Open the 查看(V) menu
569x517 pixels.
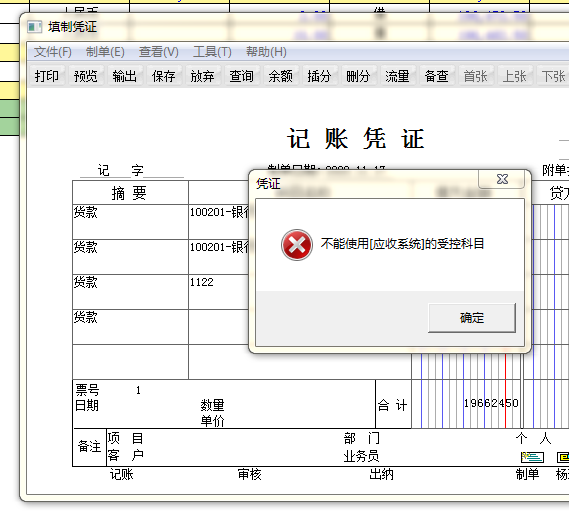tap(159, 52)
